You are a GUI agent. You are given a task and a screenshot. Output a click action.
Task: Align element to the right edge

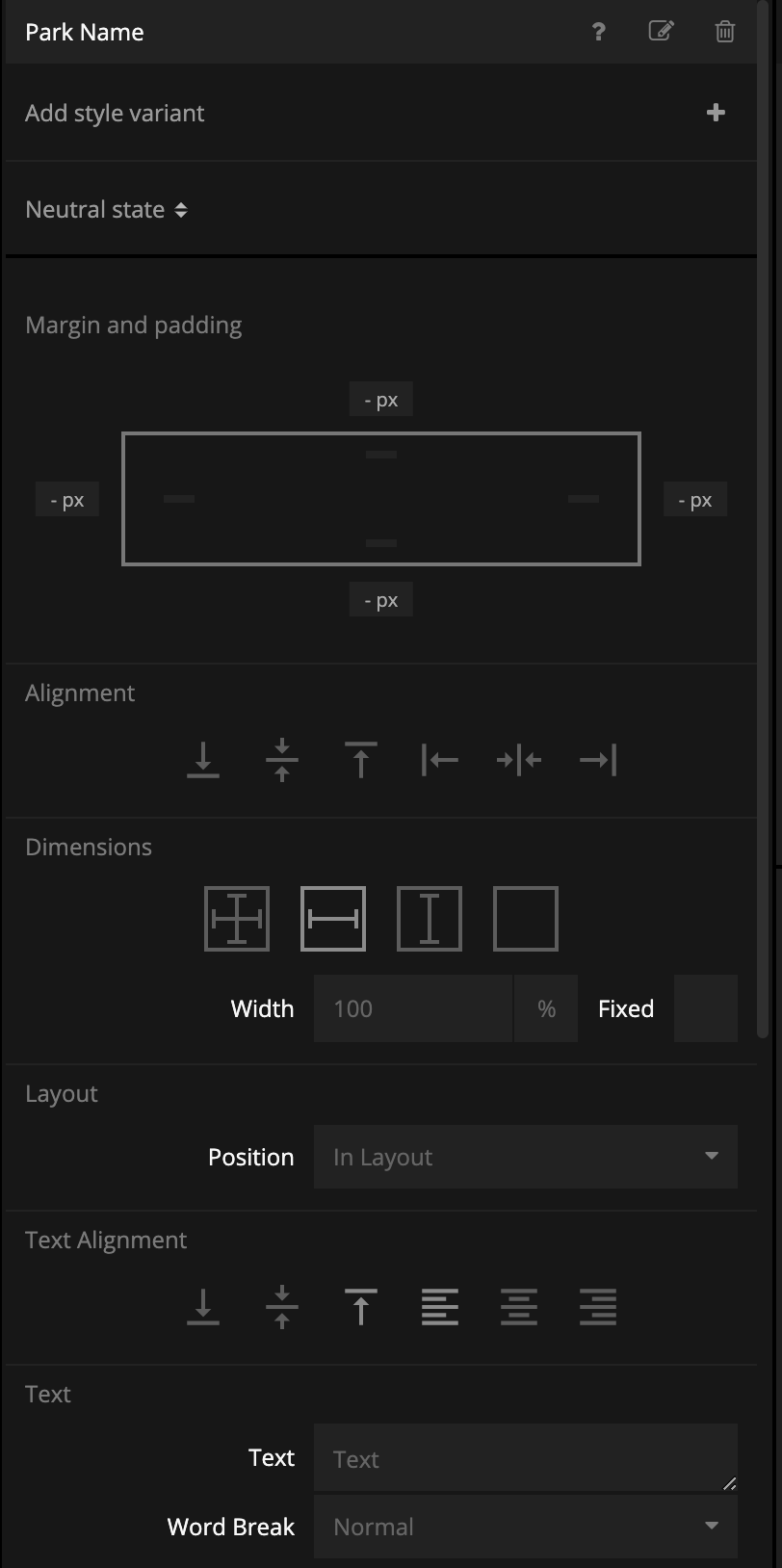point(598,760)
